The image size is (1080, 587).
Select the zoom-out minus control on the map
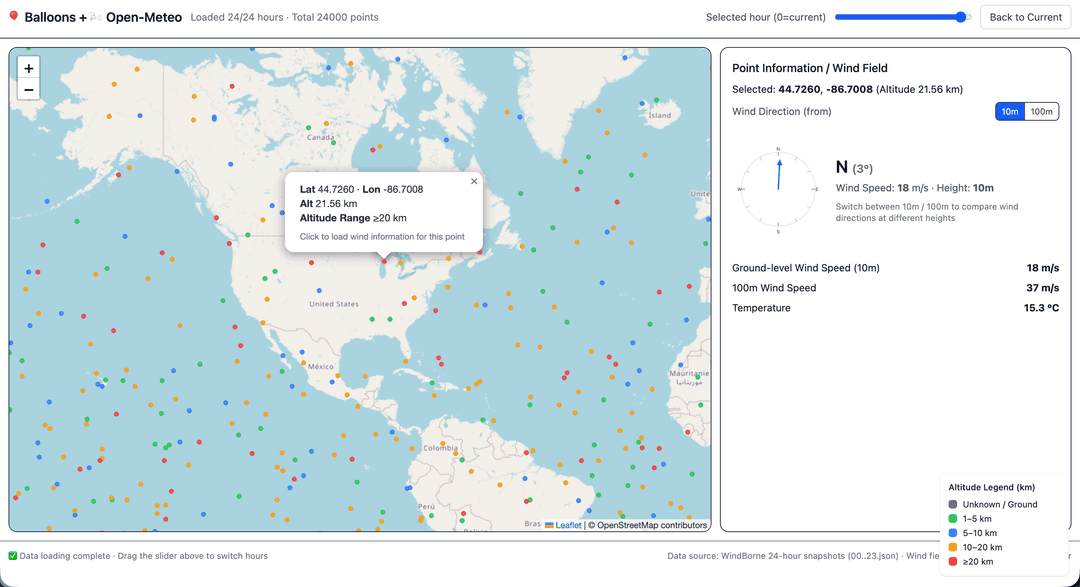[28, 89]
